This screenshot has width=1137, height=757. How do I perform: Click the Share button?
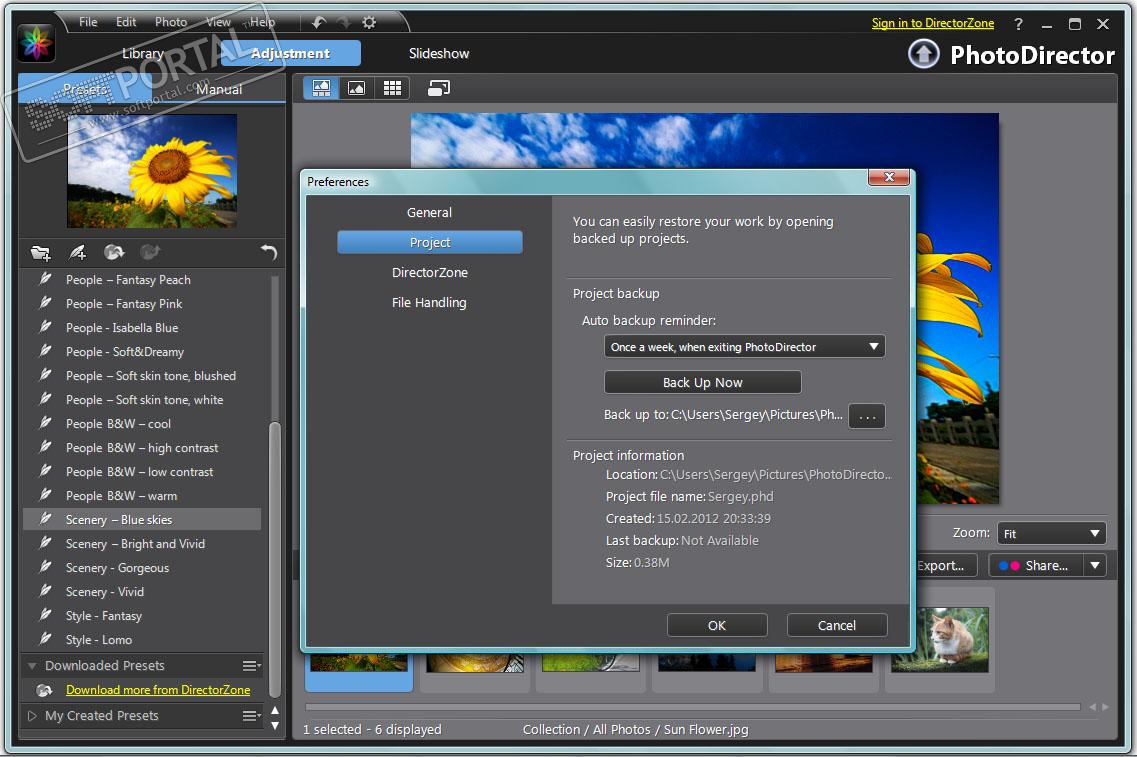coord(1036,565)
